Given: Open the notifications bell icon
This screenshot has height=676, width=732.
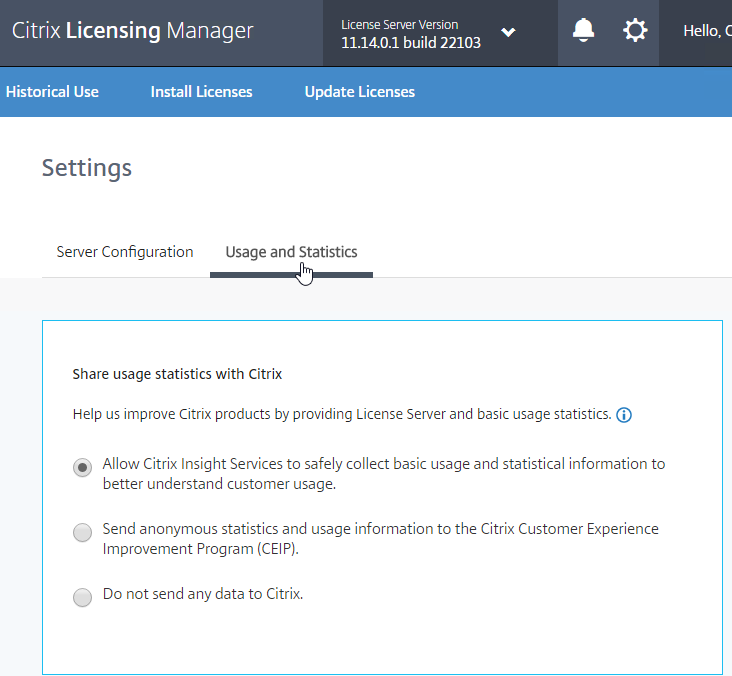Looking at the screenshot, I should (x=583, y=31).
